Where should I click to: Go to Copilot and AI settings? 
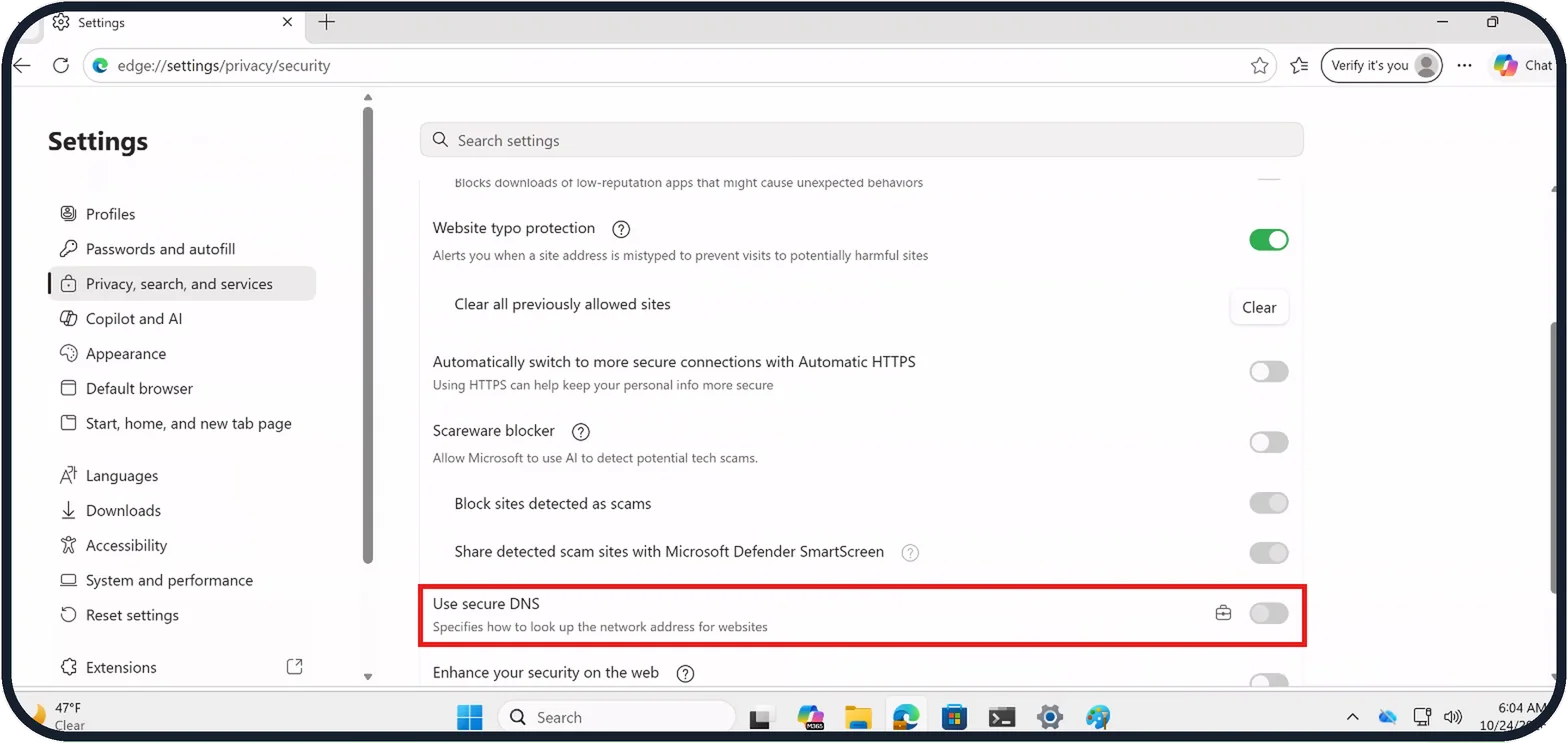tap(182, 319)
